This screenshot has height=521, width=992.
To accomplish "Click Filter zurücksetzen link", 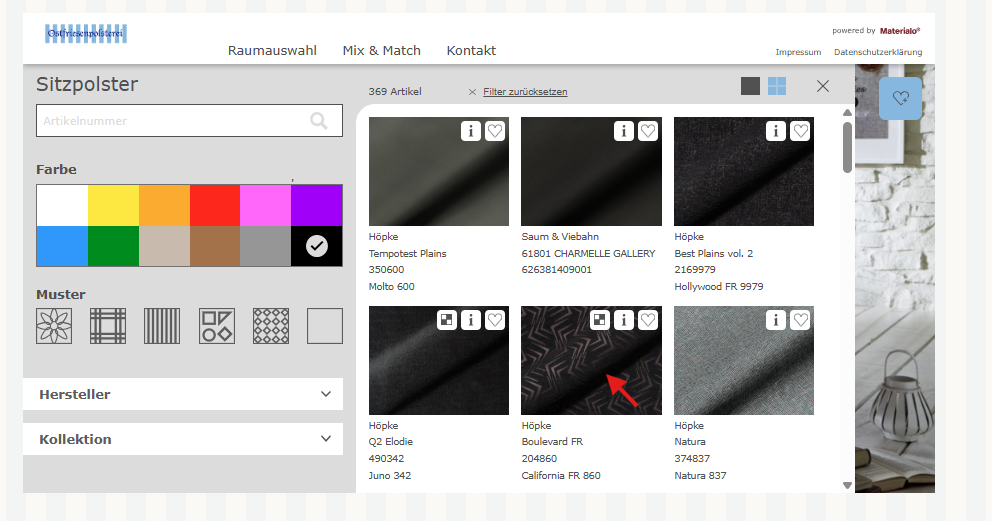I will [x=525, y=92].
